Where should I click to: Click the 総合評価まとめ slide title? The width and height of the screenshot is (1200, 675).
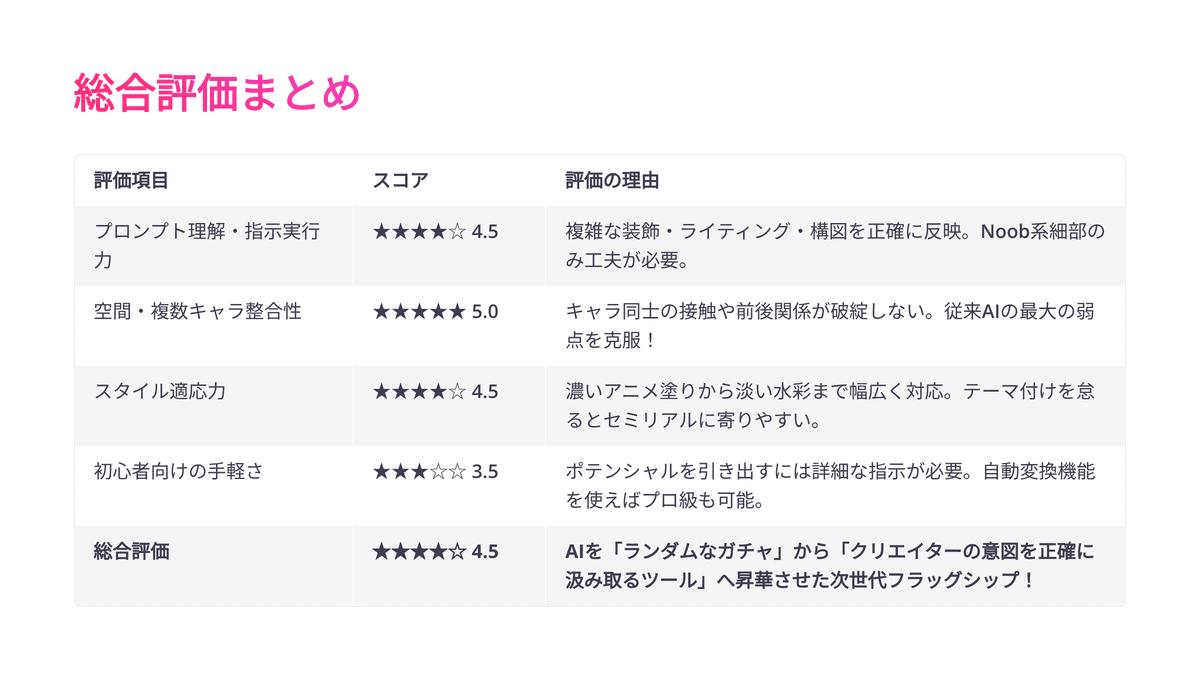tap(217, 95)
